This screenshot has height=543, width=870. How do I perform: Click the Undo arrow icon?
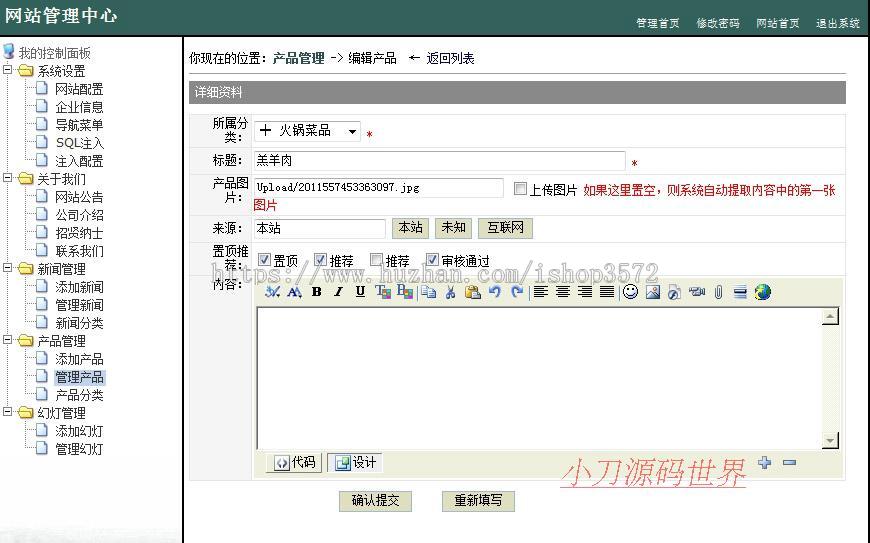[x=495, y=292]
